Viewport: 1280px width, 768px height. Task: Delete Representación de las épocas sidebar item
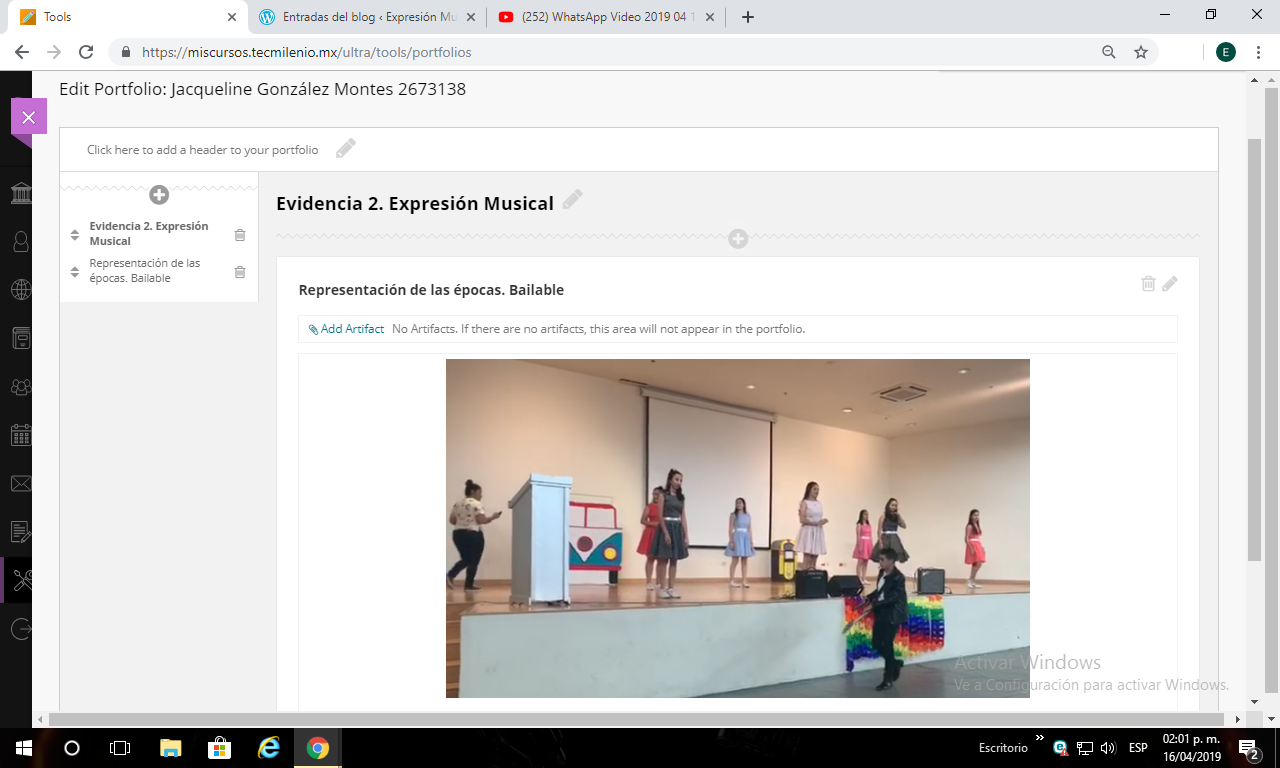(x=240, y=272)
